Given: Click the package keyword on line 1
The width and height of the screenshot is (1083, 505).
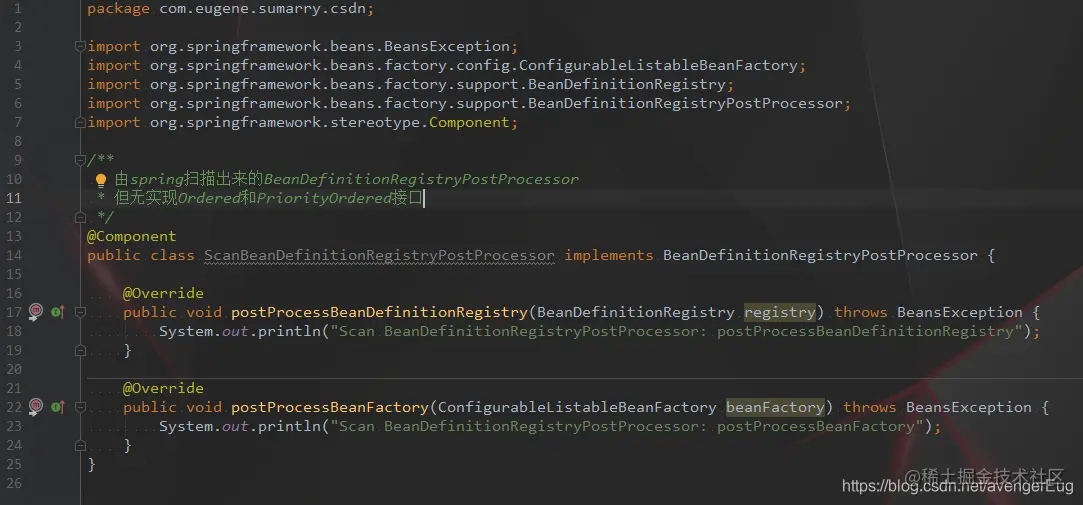Looking at the screenshot, I should 118,10.
